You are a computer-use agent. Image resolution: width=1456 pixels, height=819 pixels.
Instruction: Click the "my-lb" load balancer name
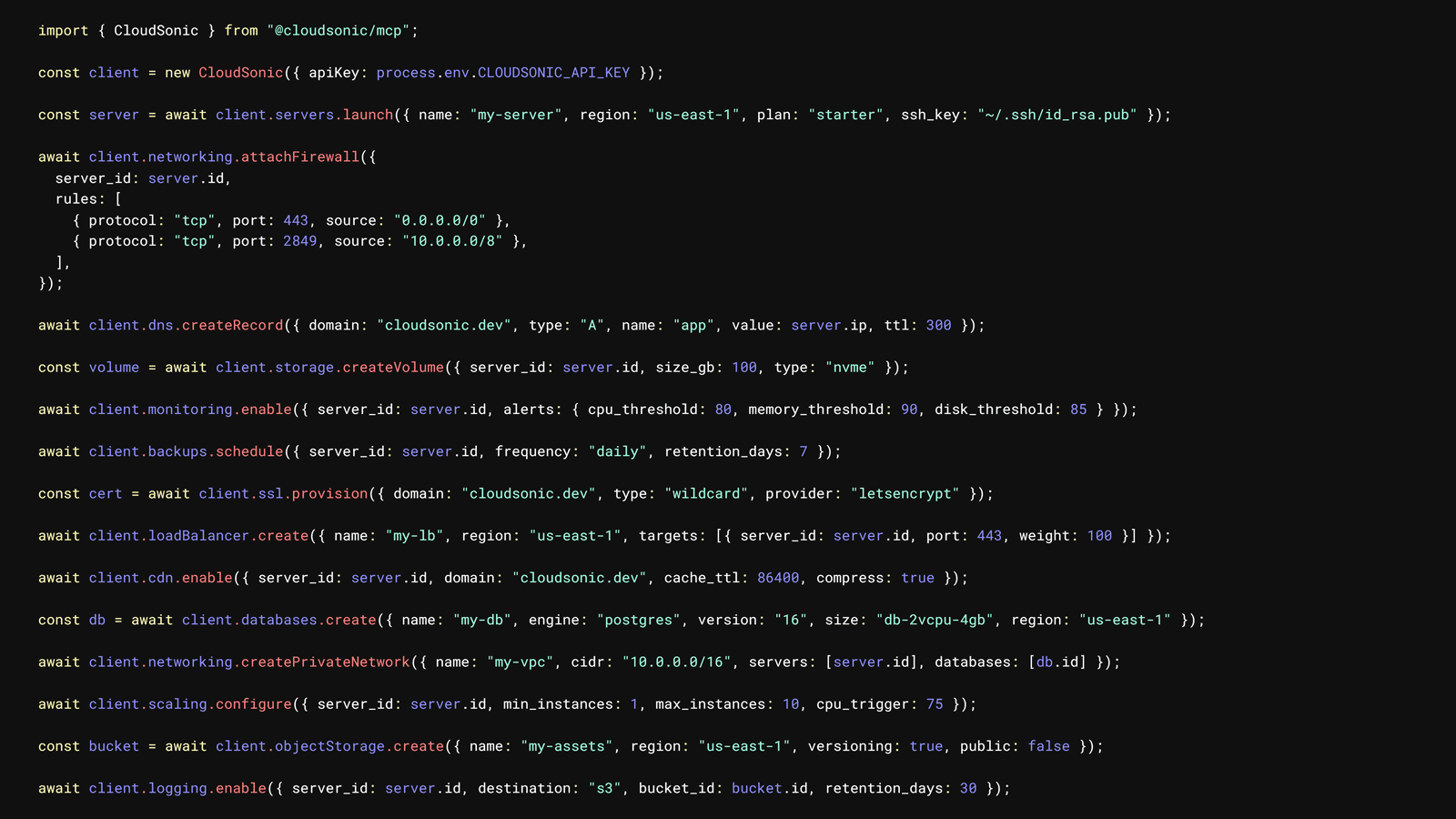pos(414,536)
